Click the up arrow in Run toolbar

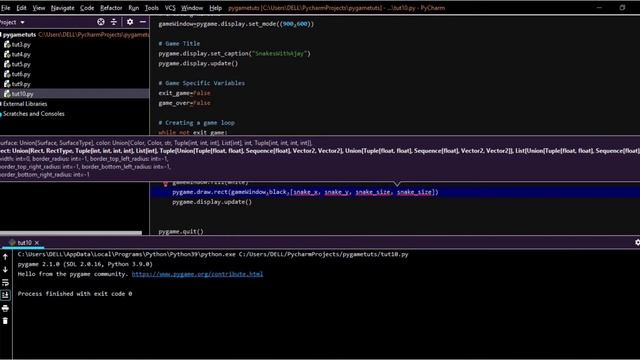click(x=5, y=257)
